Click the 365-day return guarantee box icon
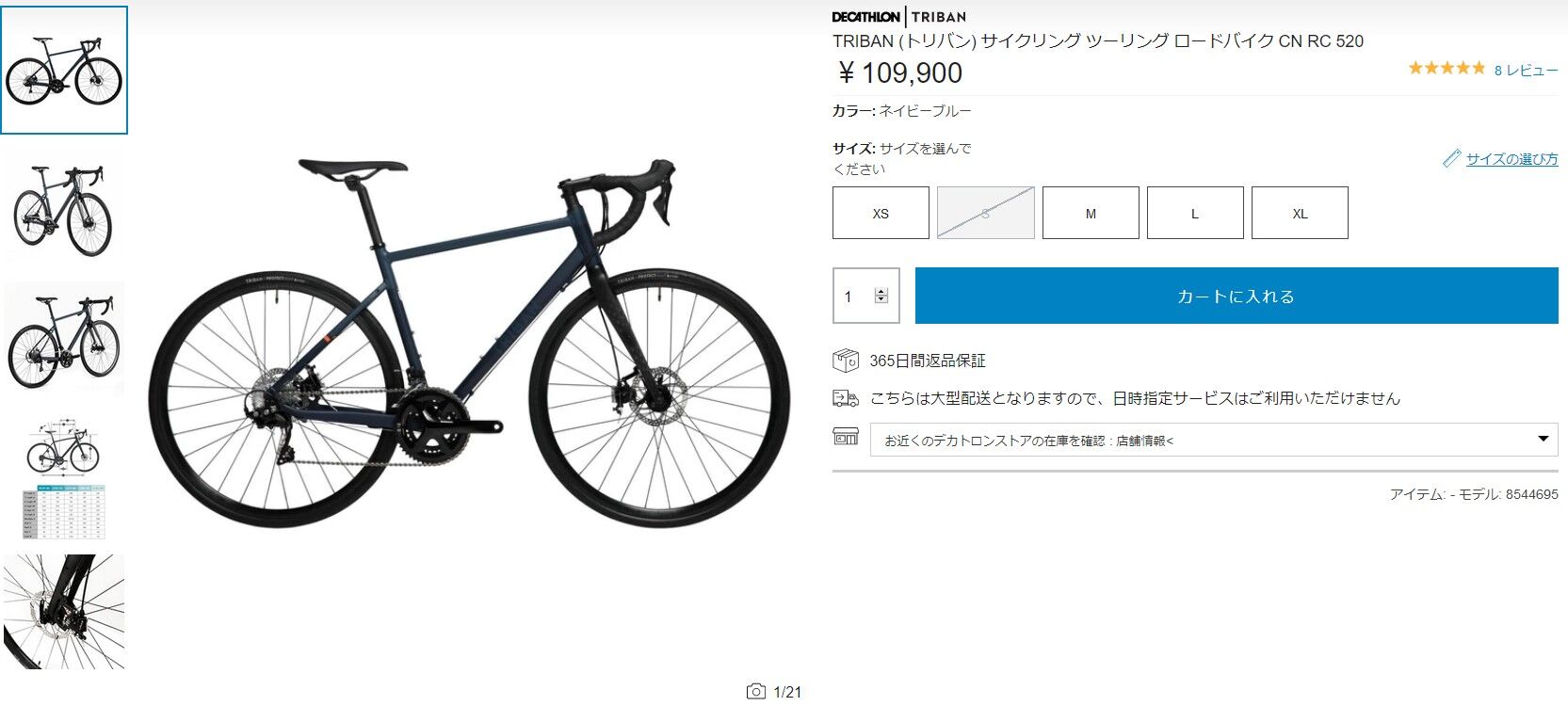The height and width of the screenshot is (706, 1568). point(845,360)
